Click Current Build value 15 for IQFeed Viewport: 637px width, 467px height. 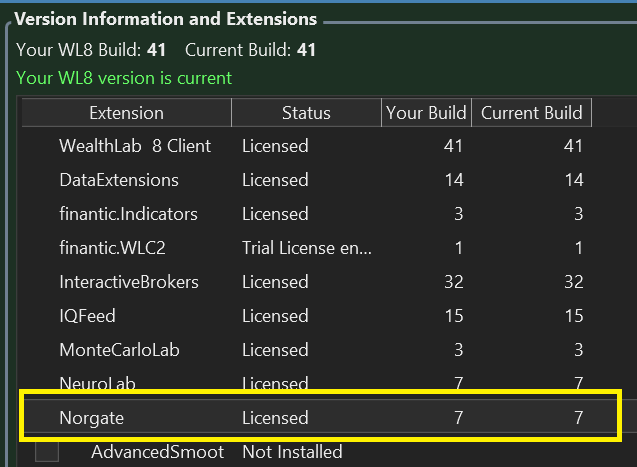(574, 316)
